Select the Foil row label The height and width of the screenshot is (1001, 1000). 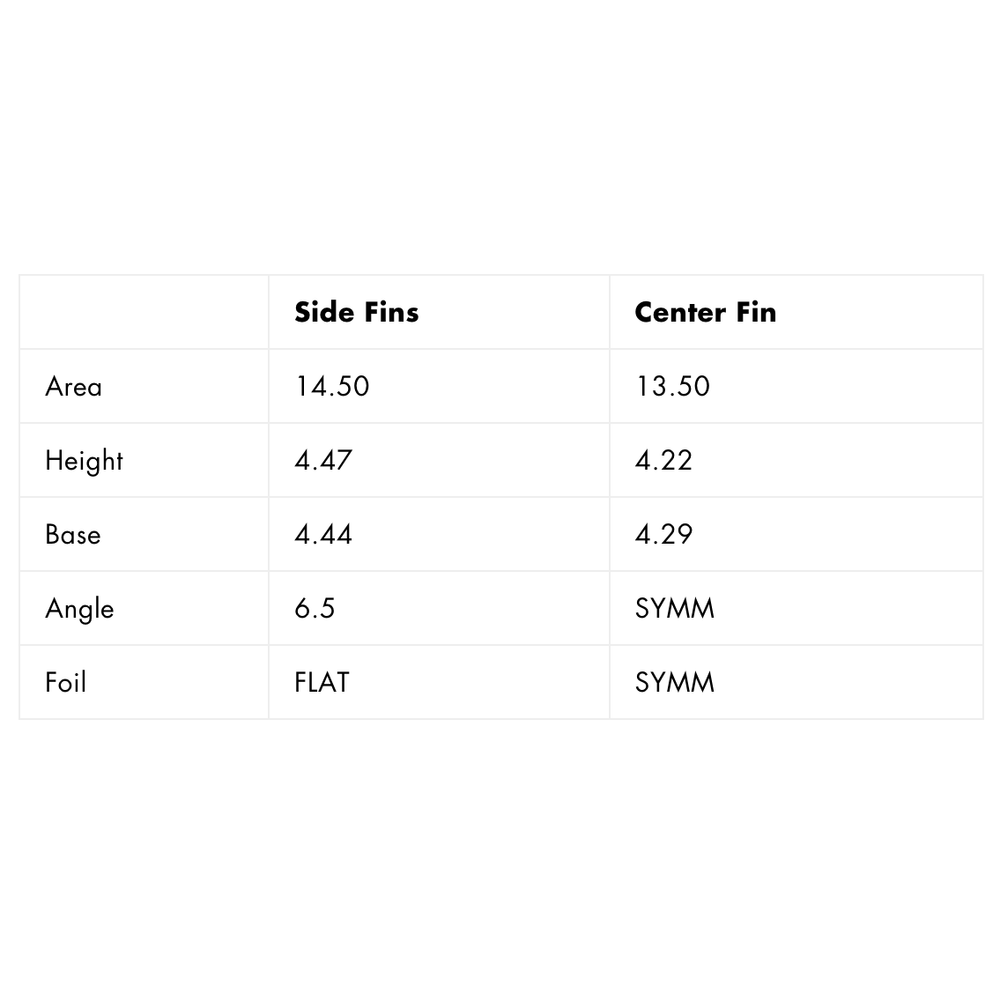66,682
